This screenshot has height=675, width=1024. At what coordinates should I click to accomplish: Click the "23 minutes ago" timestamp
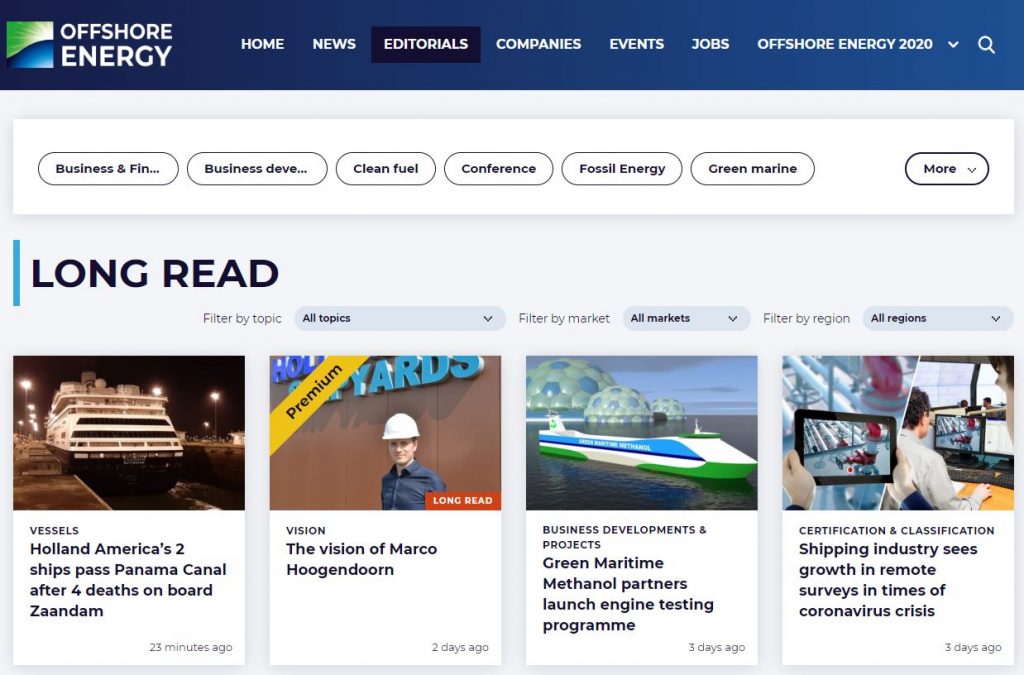pyautogui.click(x=191, y=647)
